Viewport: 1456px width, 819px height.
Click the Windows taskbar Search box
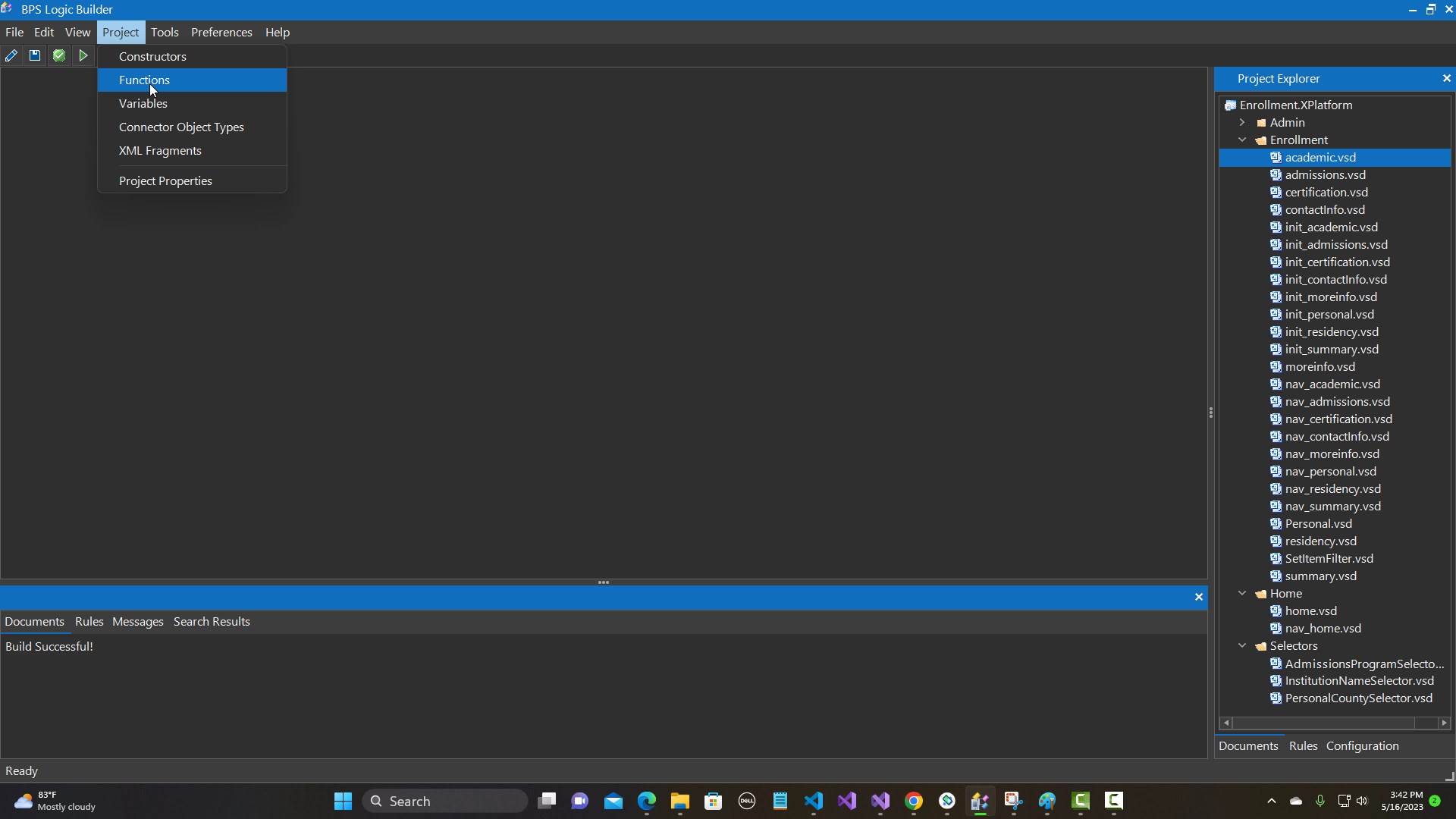[x=445, y=801]
